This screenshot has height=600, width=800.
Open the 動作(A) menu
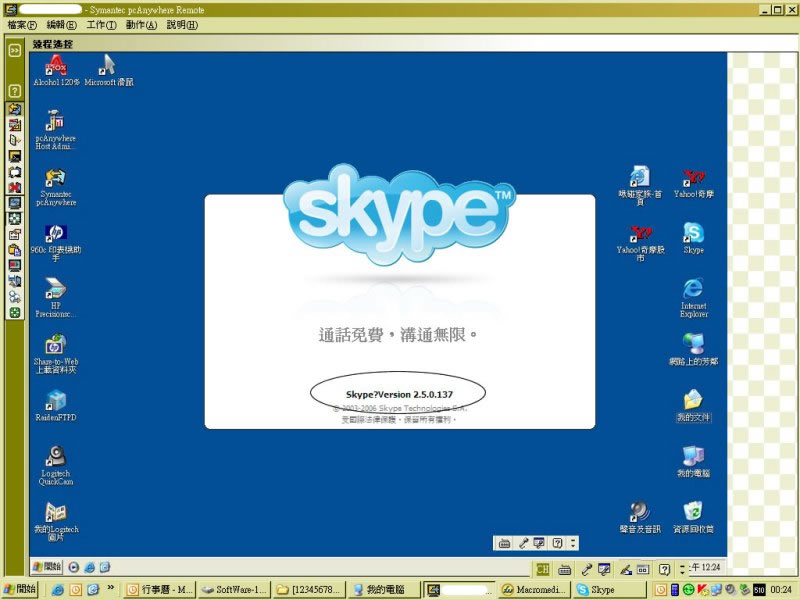click(x=141, y=24)
